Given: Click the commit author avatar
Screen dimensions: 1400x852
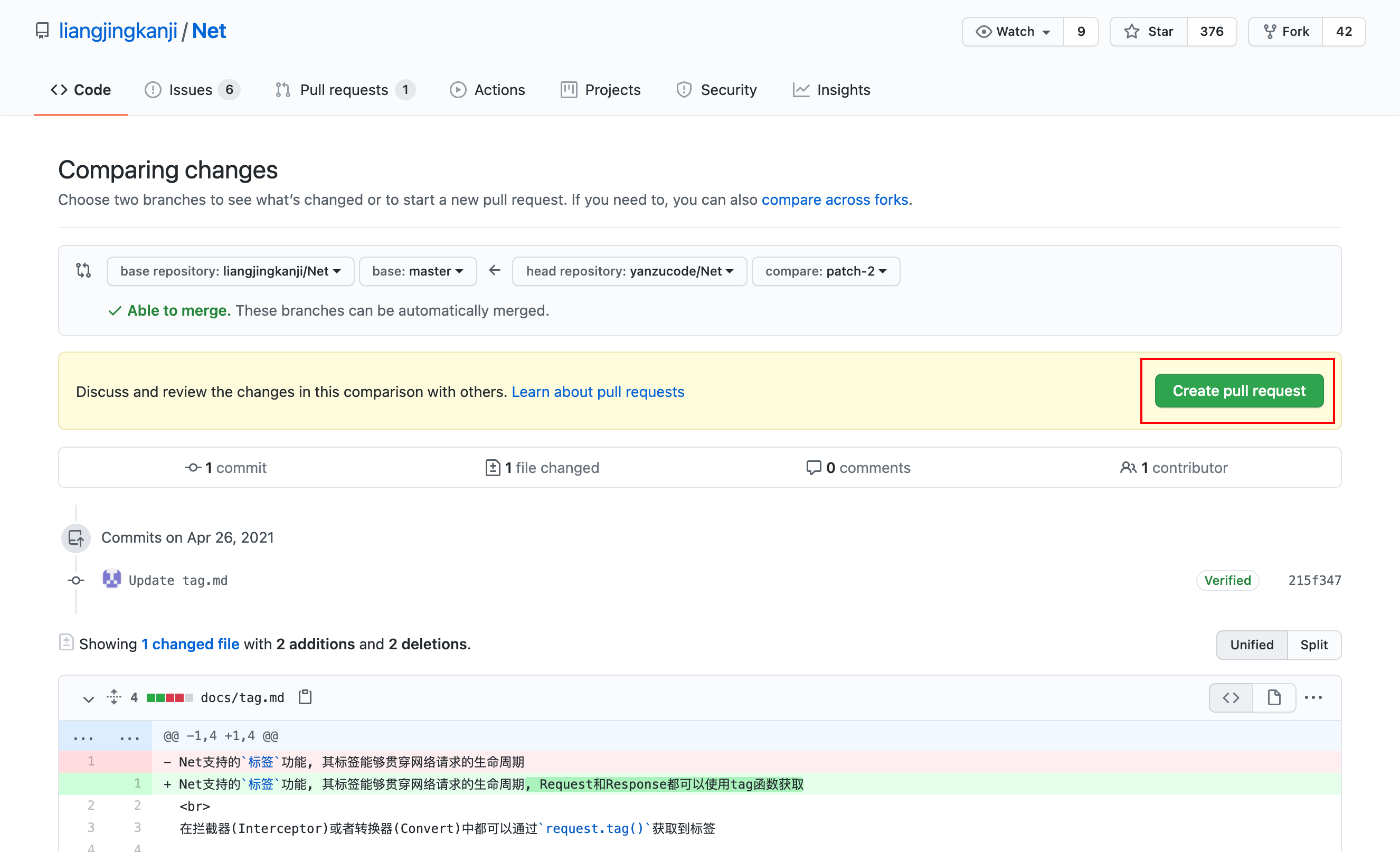Looking at the screenshot, I should [112, 580].
